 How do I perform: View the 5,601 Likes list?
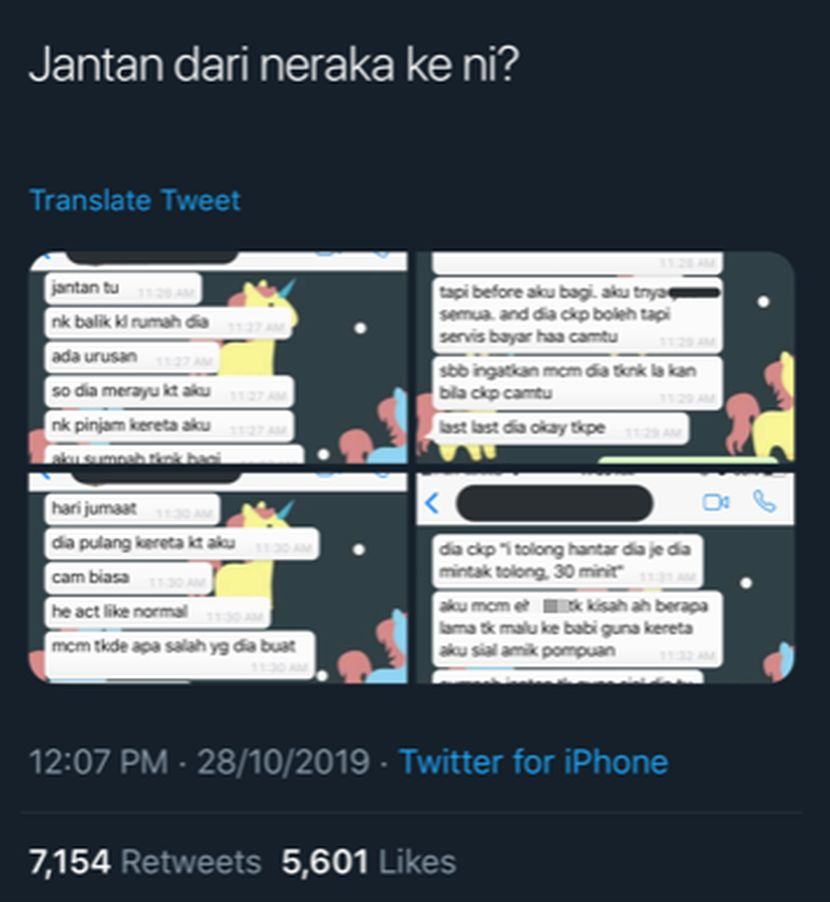tap(369, 862)
